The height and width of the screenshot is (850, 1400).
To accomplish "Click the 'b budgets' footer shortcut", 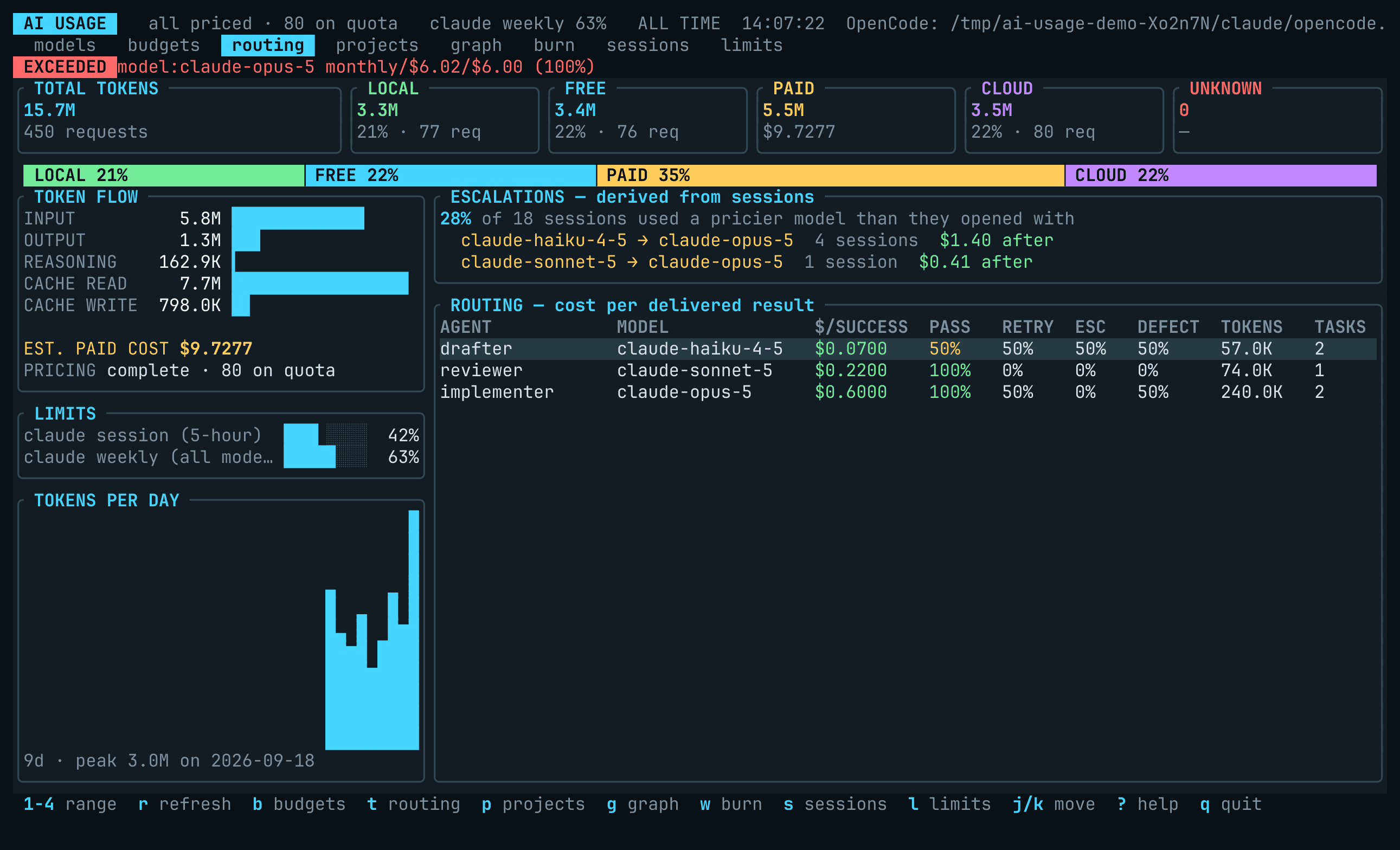I will 299,804.
